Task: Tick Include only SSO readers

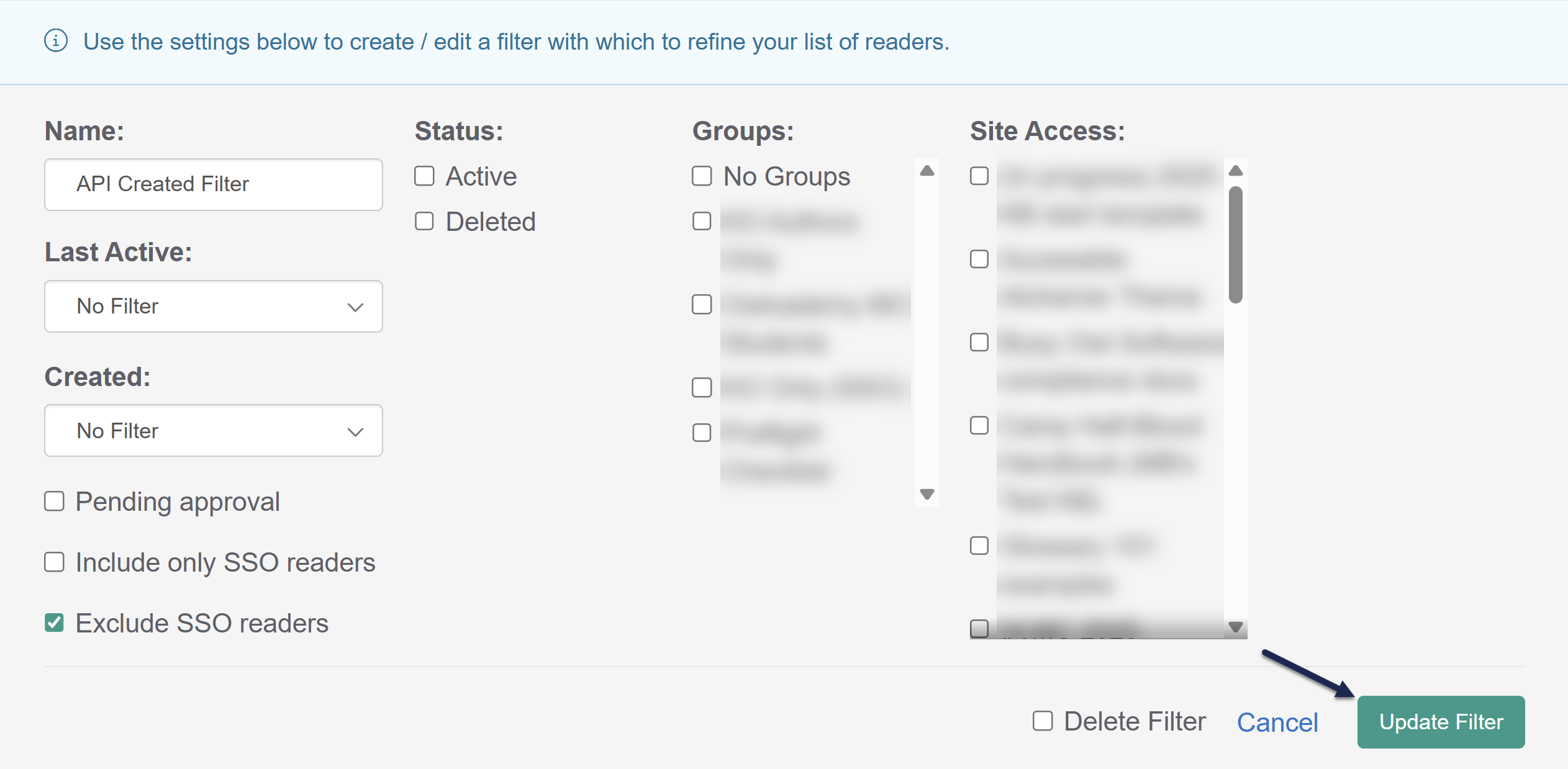Action: (x=55, y=562)
